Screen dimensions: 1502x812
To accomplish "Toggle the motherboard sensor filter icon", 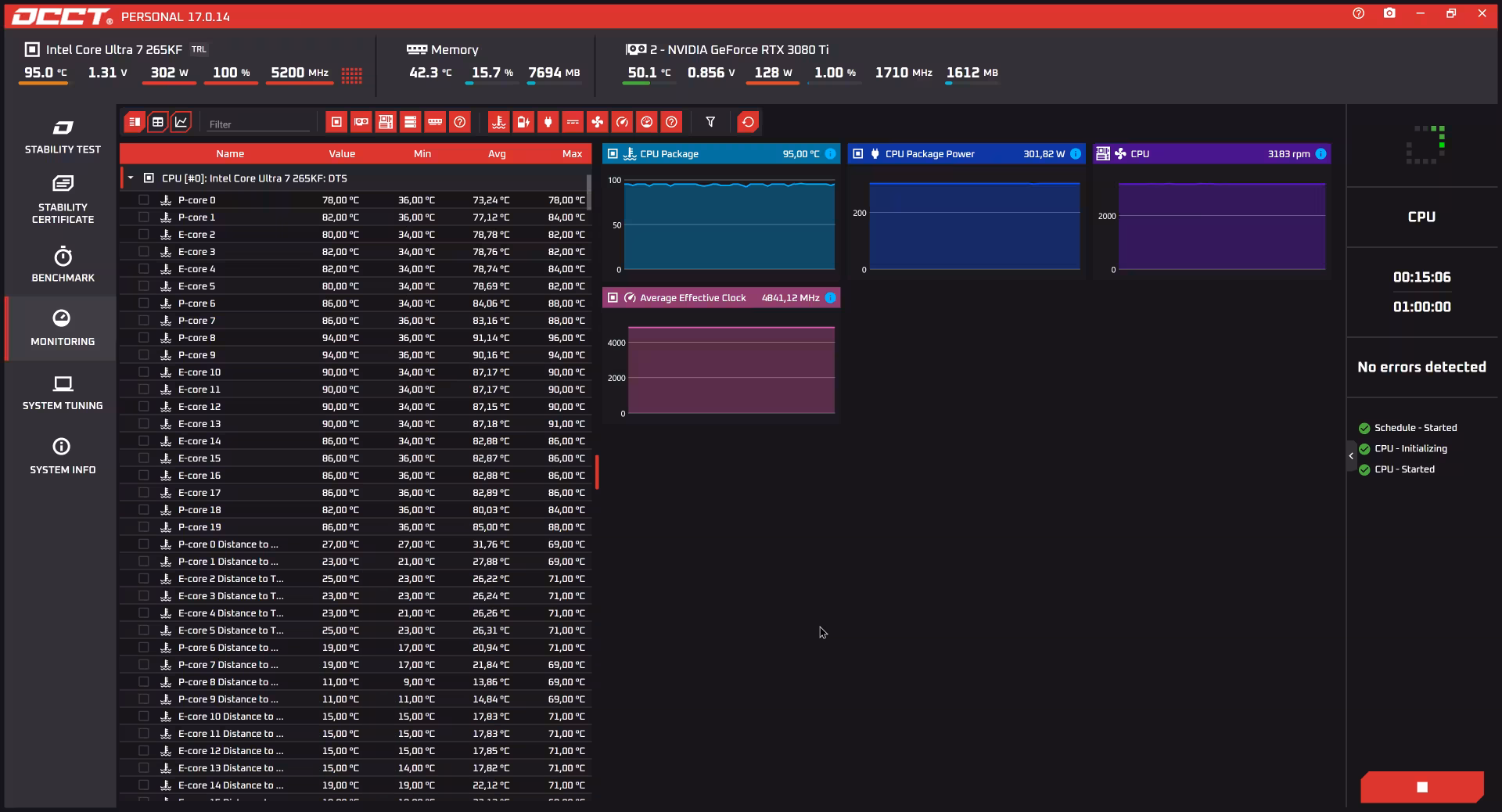I will coord(386,122).
